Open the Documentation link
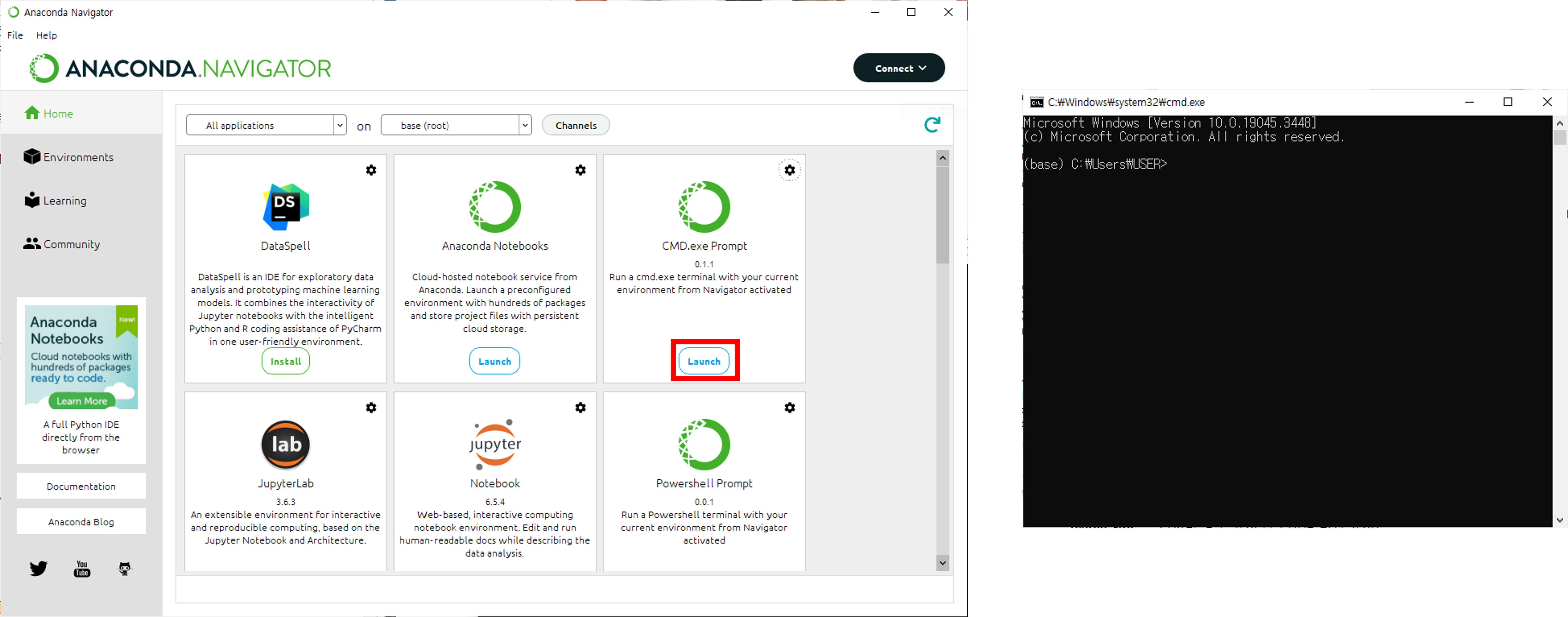The image size is (1568, 617). click(x=81, y=486)
